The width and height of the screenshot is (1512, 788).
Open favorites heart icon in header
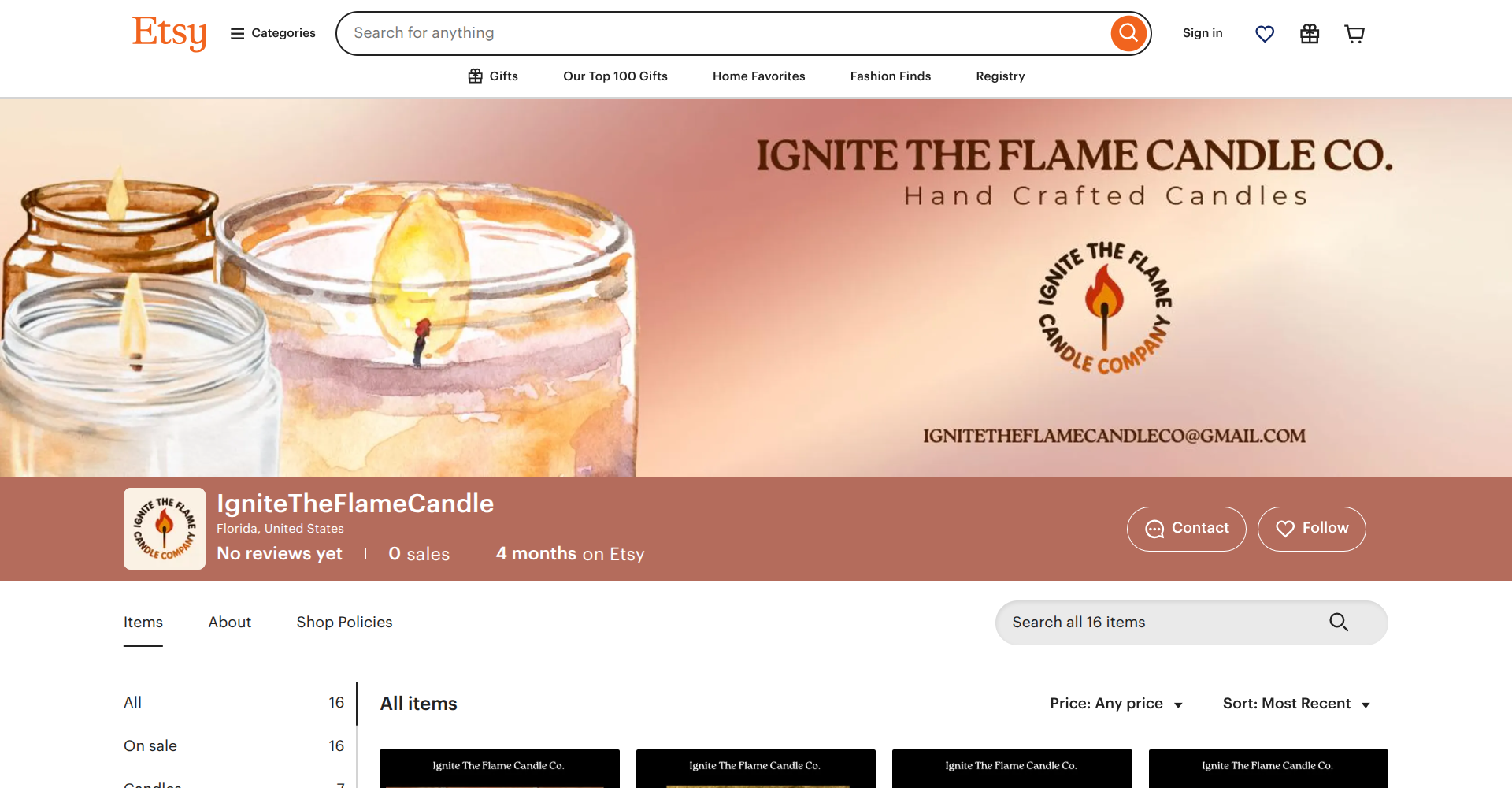point(1265,34)
